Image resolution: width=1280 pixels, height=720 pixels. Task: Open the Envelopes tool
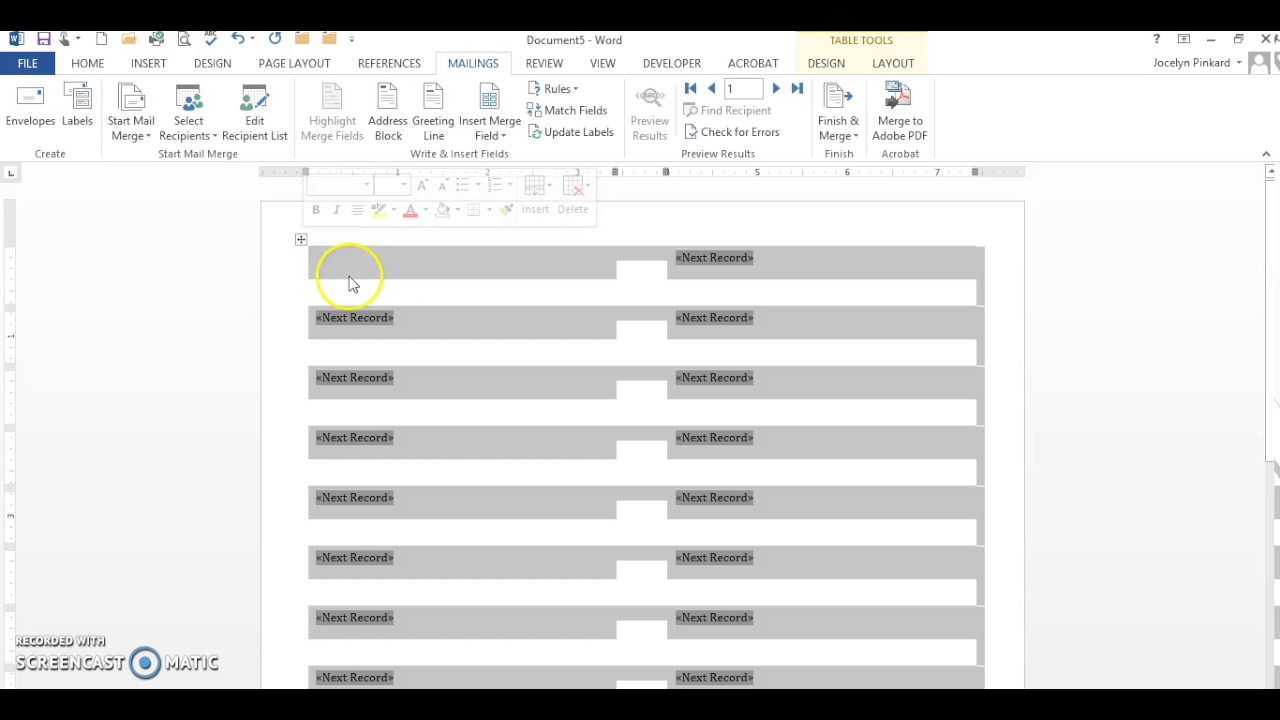point(30,107)
